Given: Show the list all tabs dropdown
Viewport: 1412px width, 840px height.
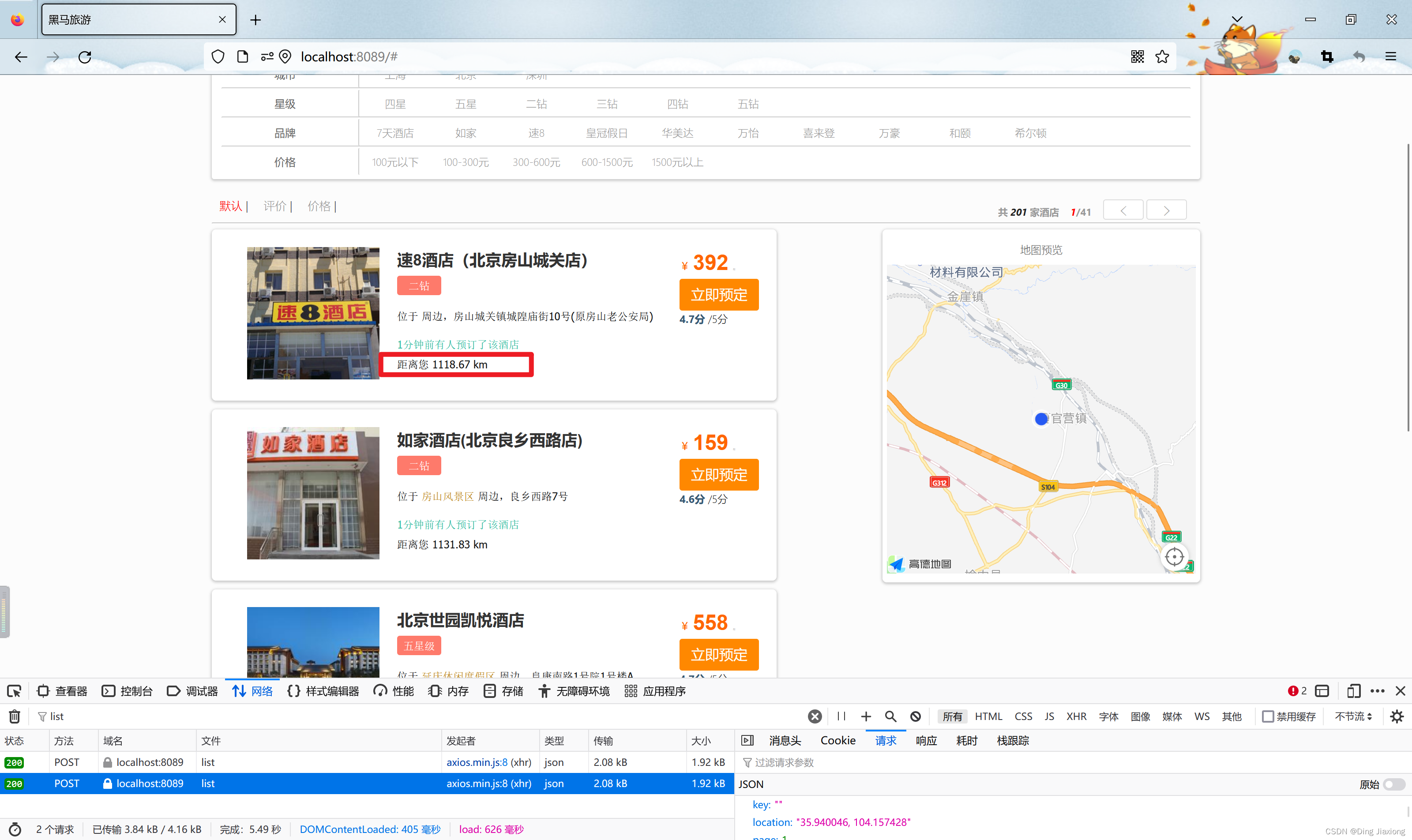Looking at the screenshot, I should pyautogui.click(x=1237, y=19).
